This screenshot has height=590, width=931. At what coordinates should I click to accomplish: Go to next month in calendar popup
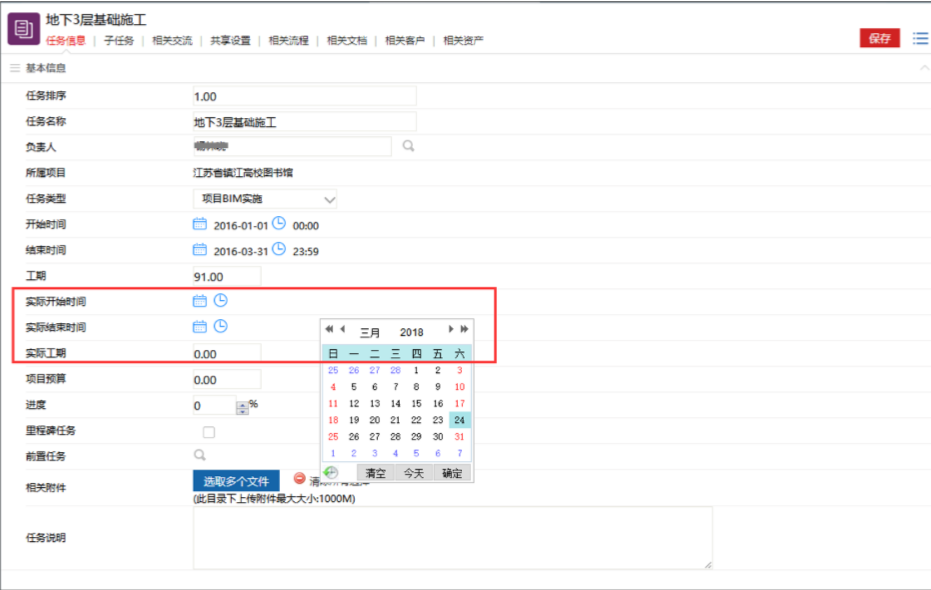(x=451, y=329)
